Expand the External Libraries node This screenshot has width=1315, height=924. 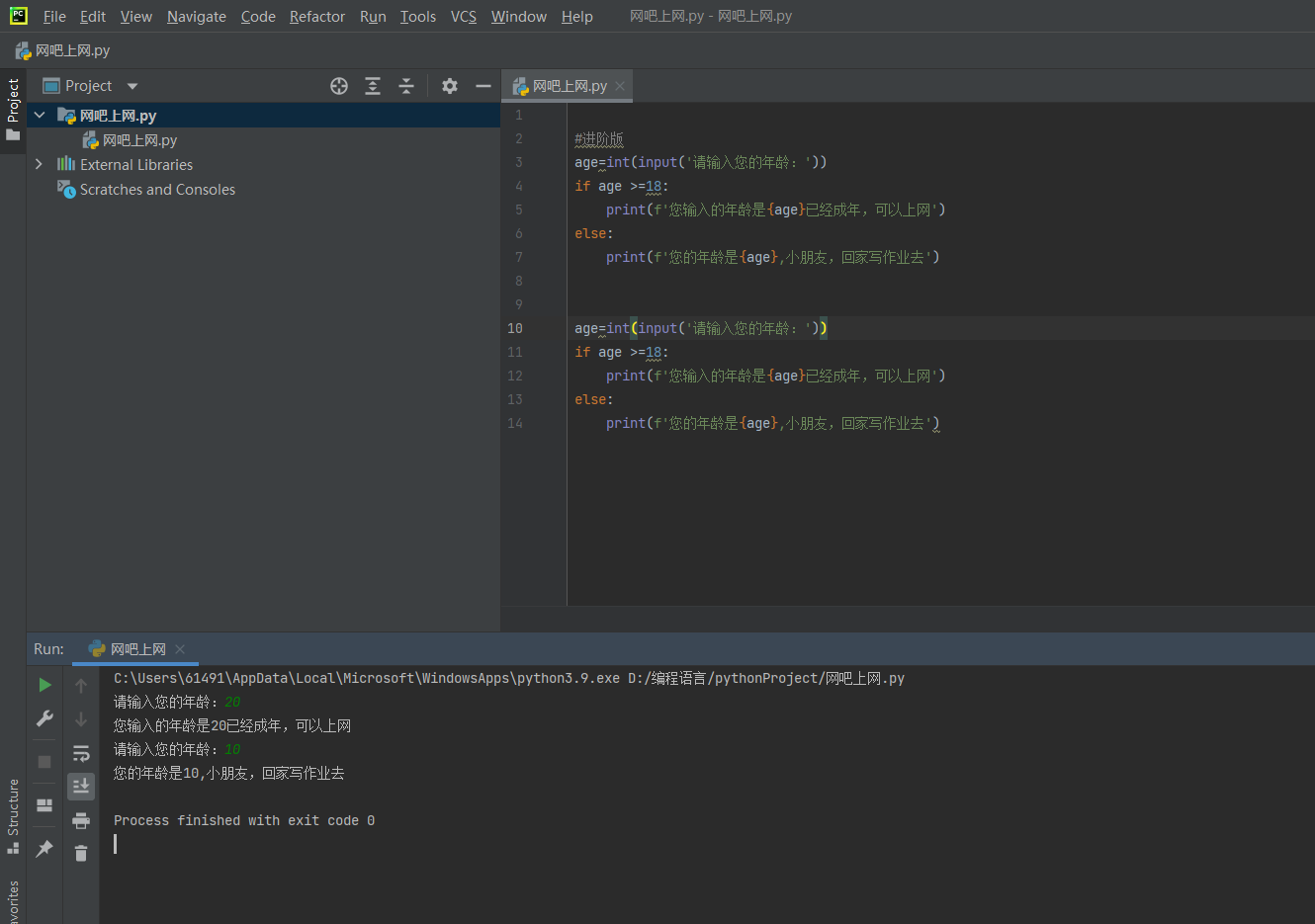tap(39, 164)
